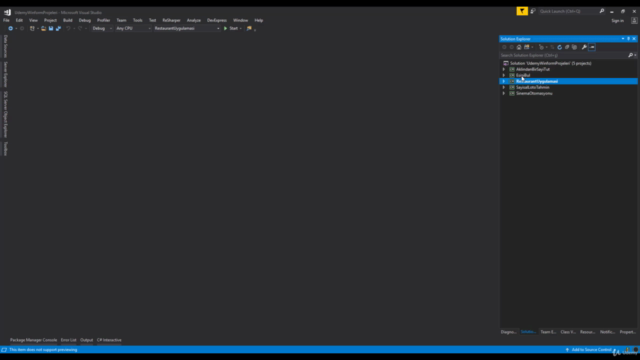Switch to the Diagnostic Tools panel tab
The image size is (640, 360).
pos(509,332)
